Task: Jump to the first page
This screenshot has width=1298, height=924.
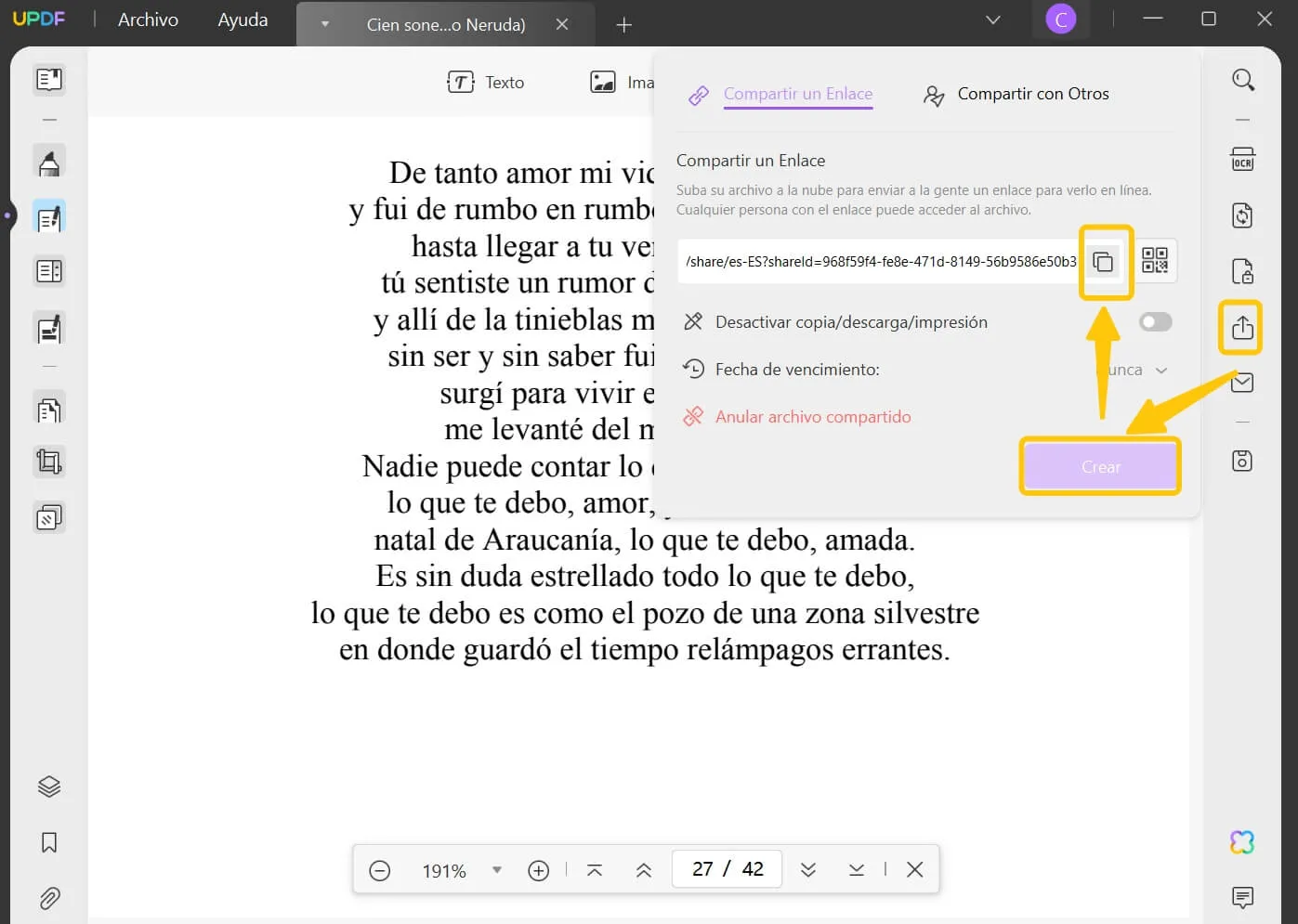Action: click(x=595, y=870)
